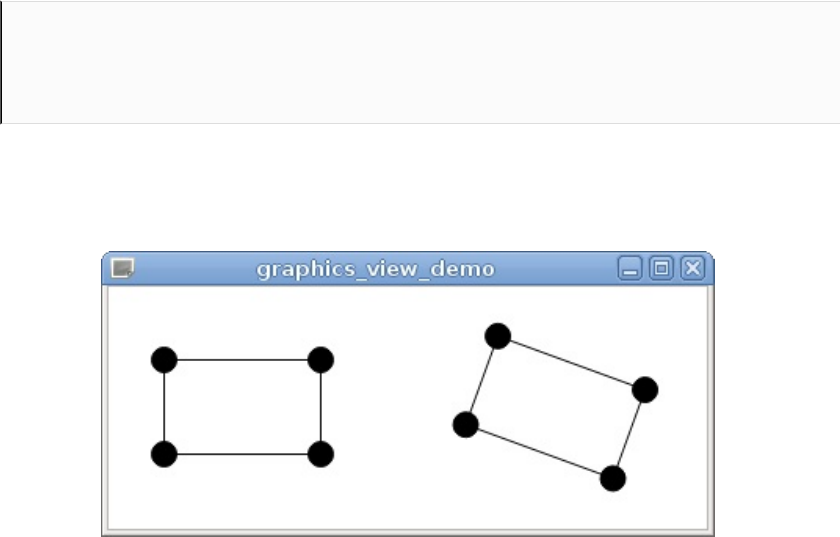
Task: Click the bottom edge of the upright rectangle
Action: coord(242,454)
